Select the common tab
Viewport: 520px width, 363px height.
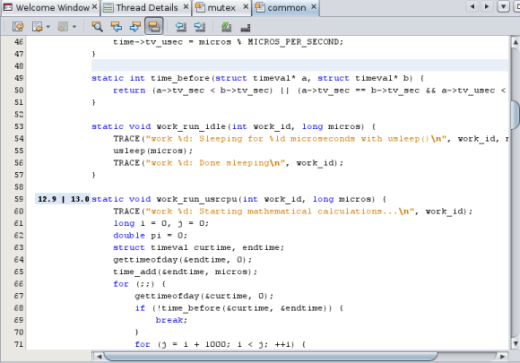[x=287, y=7]
